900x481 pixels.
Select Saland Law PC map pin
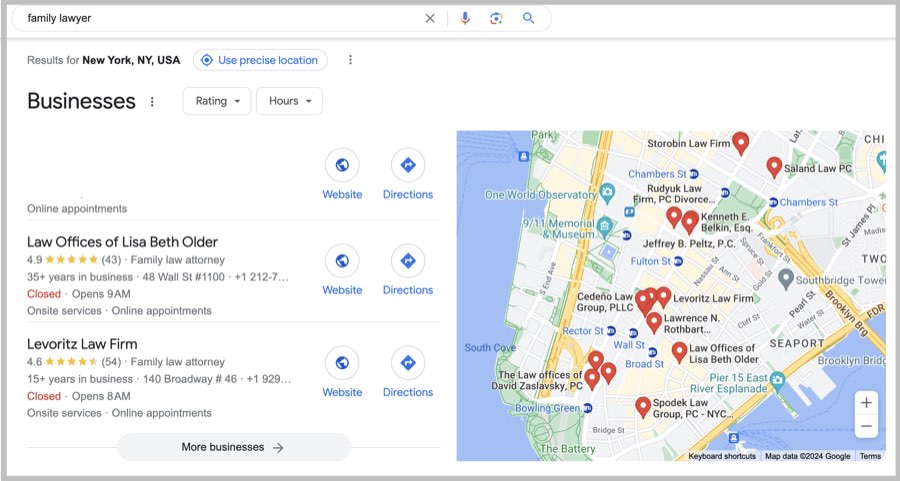coord(774,167)
